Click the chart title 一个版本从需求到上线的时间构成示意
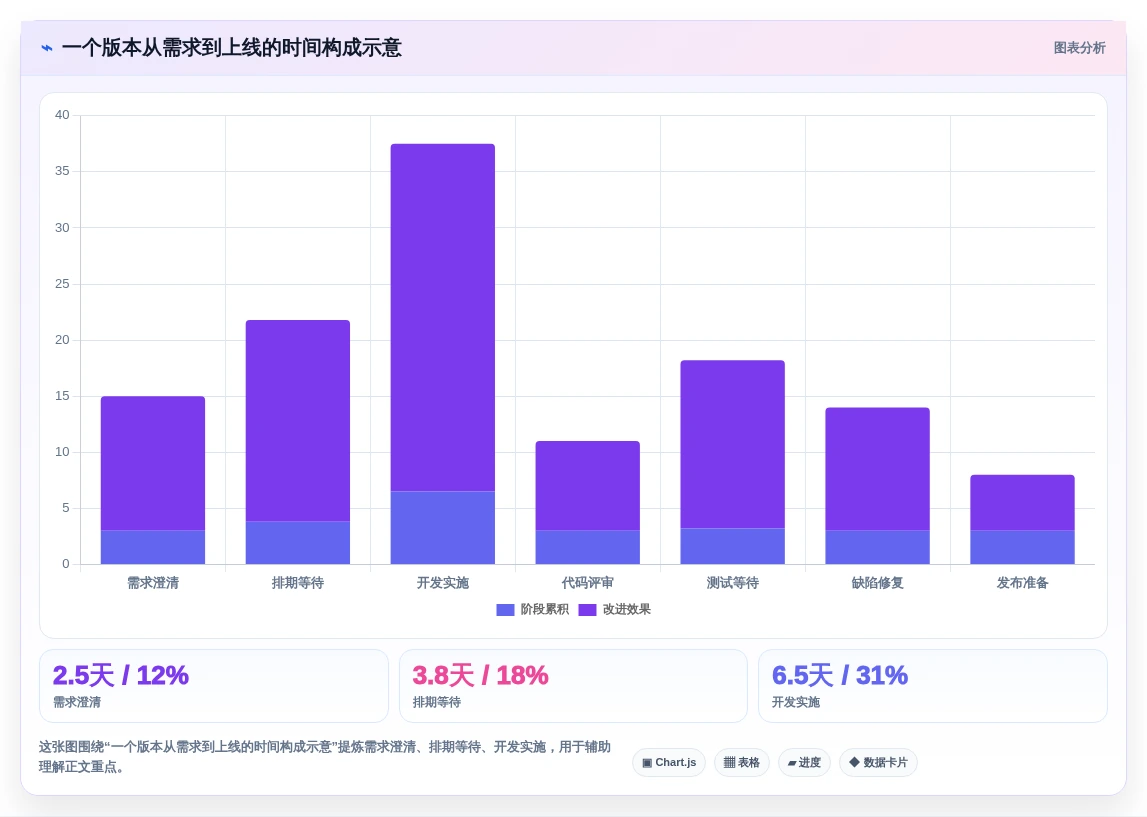The image size is (1147, 817). tap(231, 48)
